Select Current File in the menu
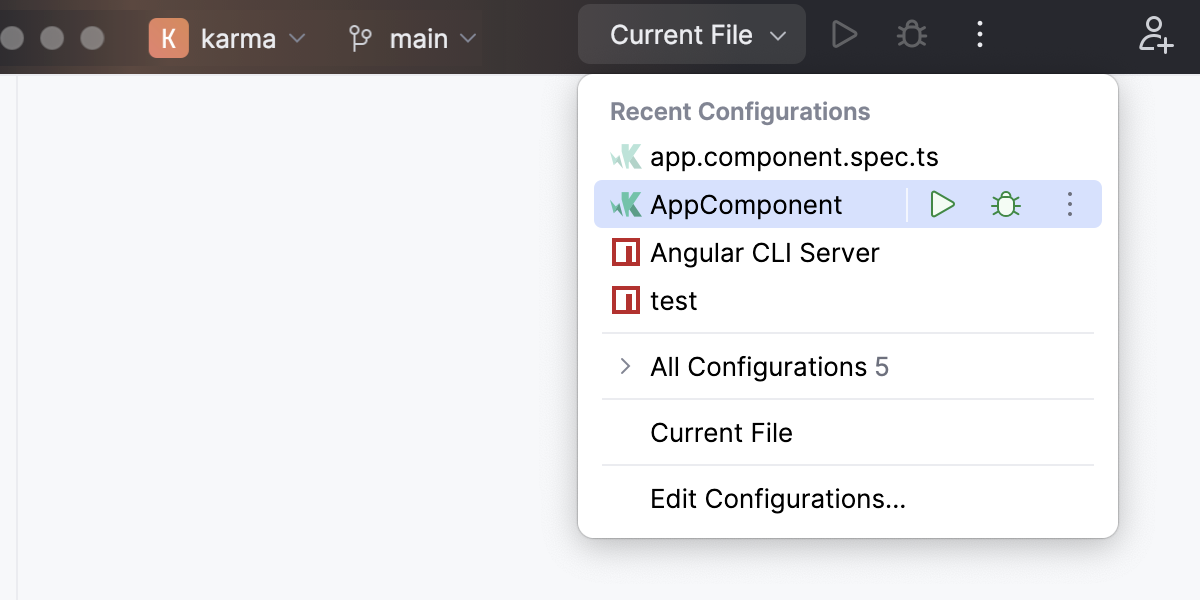The height and width of the screenshot is (600, 1200). point(721,432)
